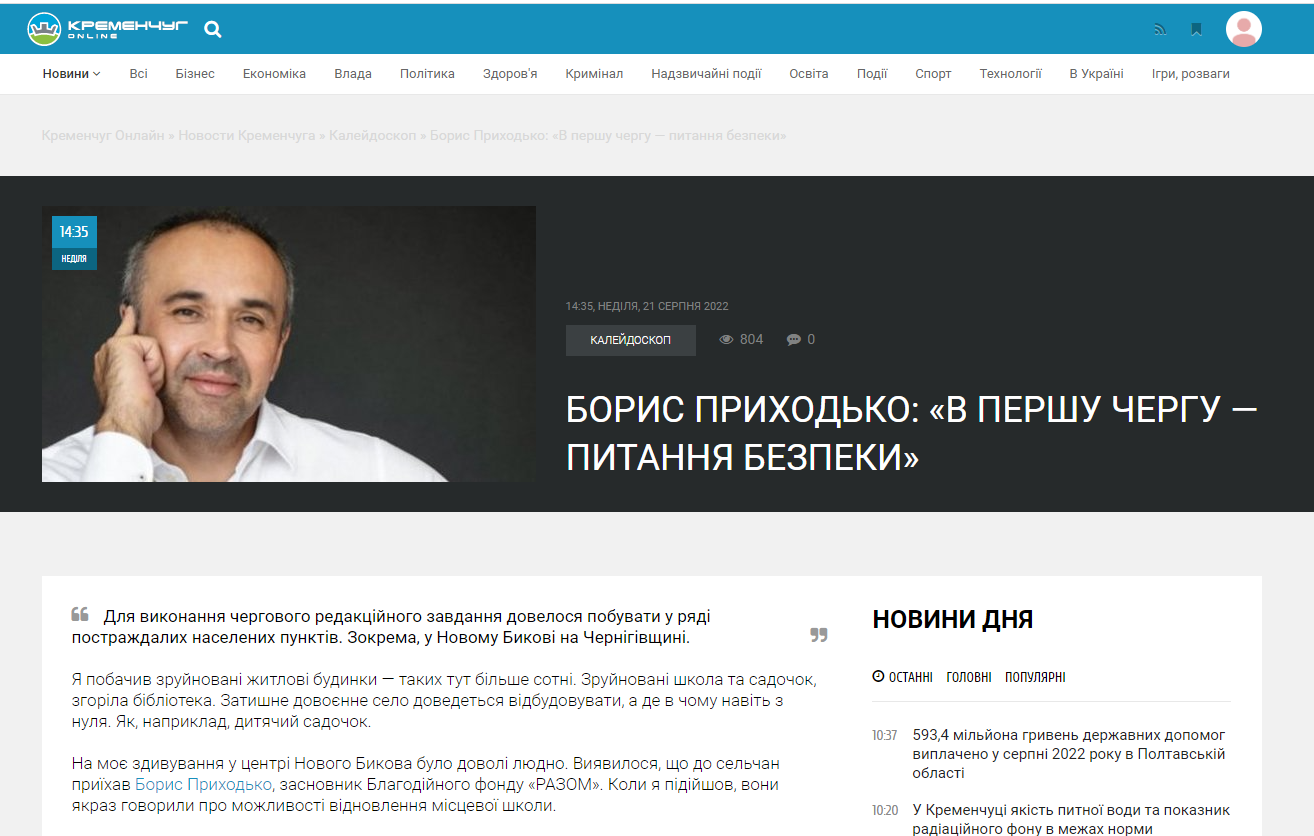1314x836 pixels.
Task: Open the Влада menu item
Action: pyautogui.click(x=353, y=74)
